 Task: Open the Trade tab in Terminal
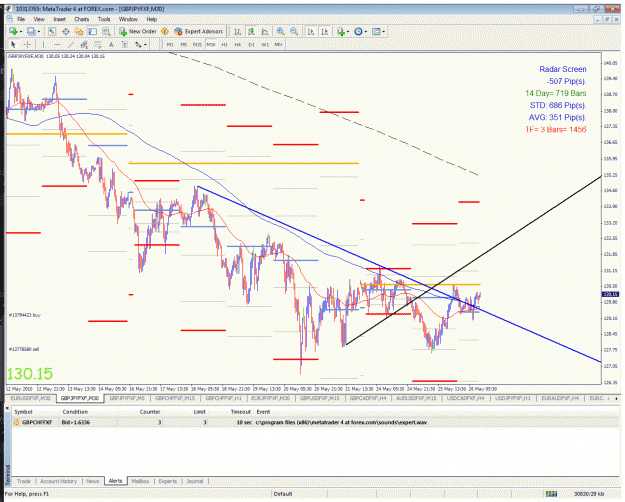(x=24, y=481)
